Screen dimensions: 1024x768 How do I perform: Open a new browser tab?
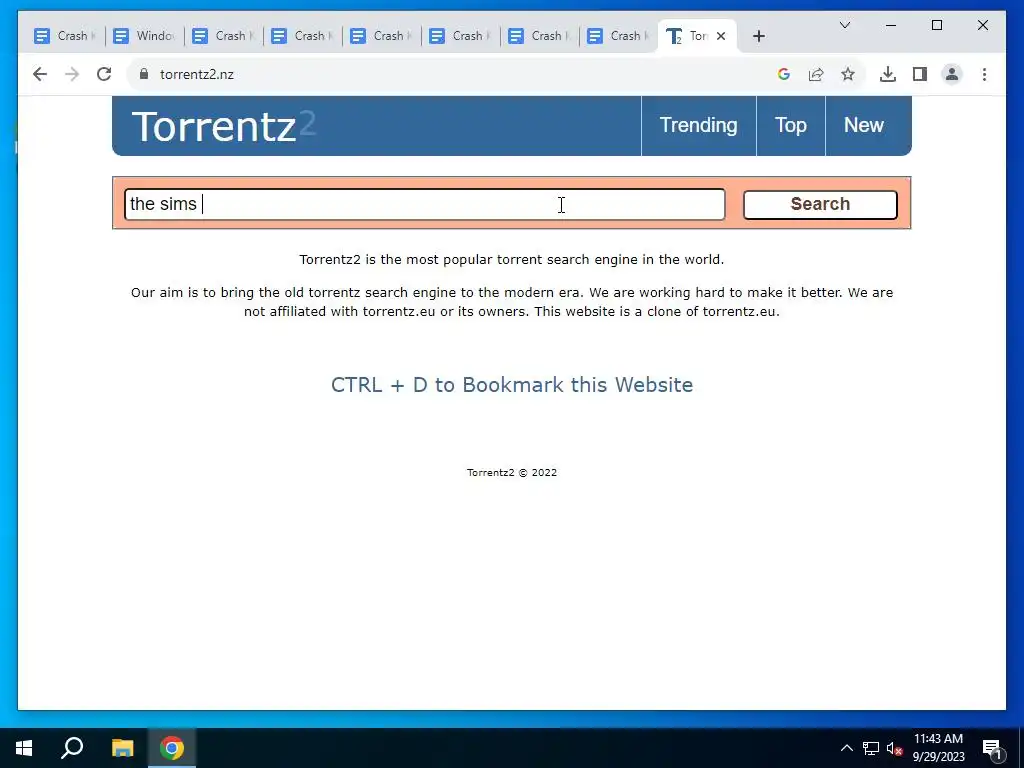pyautogui.click(x=758, y=36)
